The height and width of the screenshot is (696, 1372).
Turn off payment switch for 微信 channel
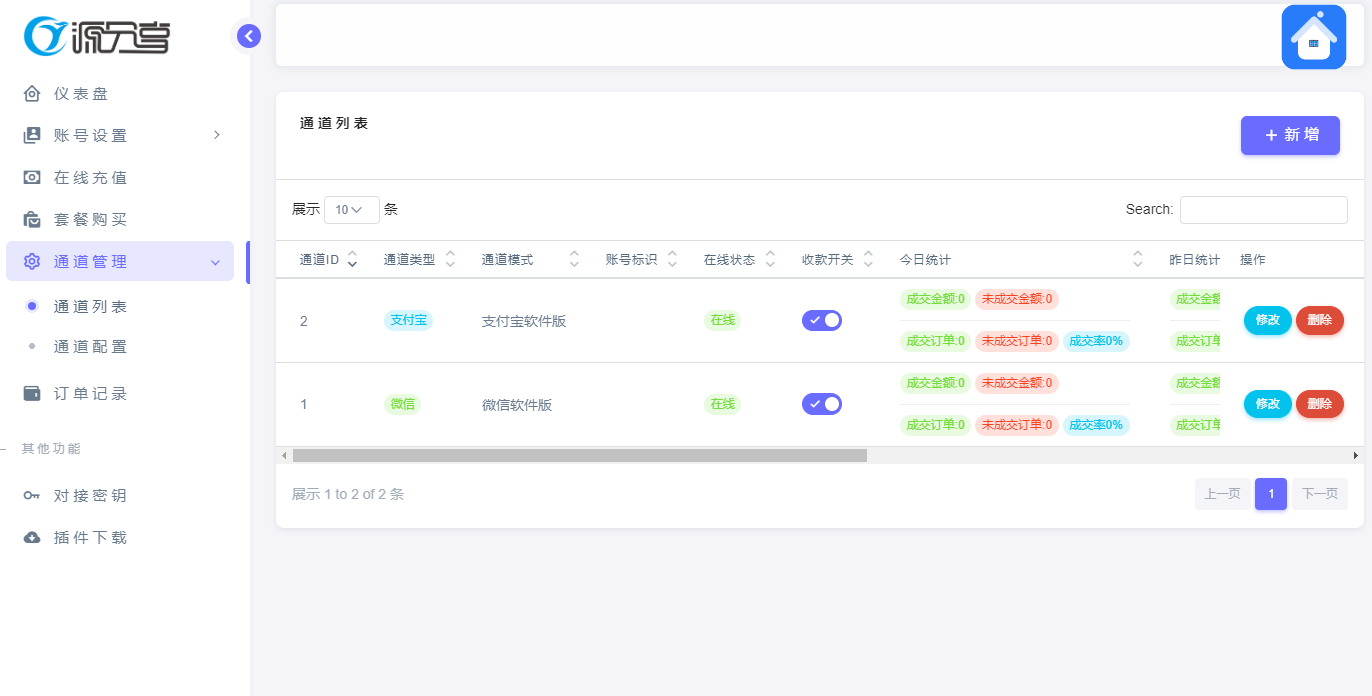pyautogui.click(x=822, y=404)
